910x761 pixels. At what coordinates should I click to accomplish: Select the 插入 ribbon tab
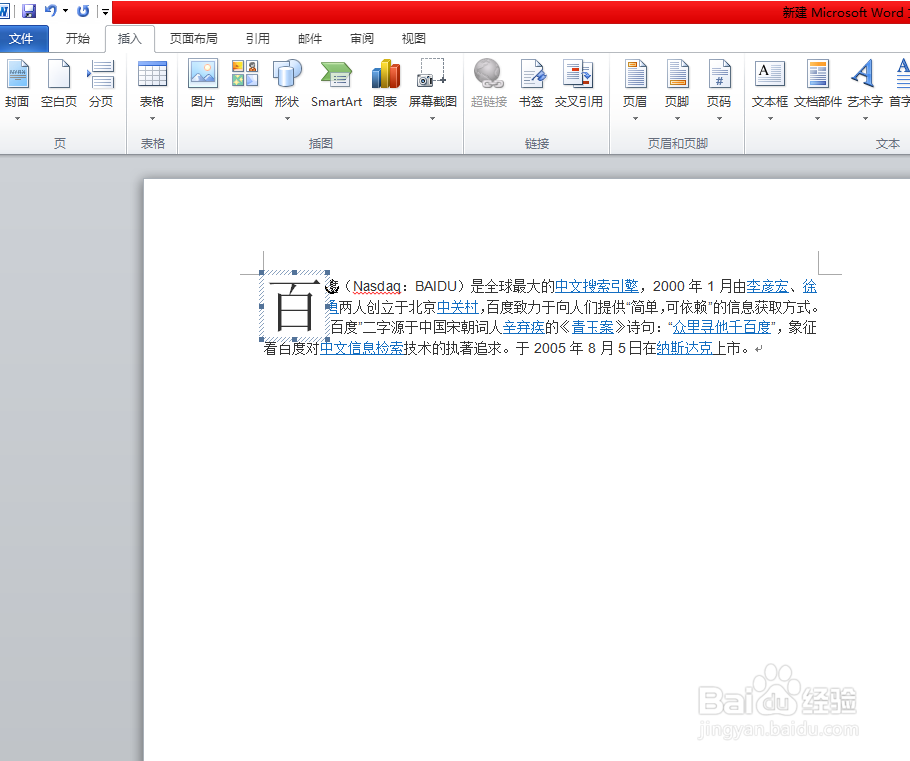[129, 39]
